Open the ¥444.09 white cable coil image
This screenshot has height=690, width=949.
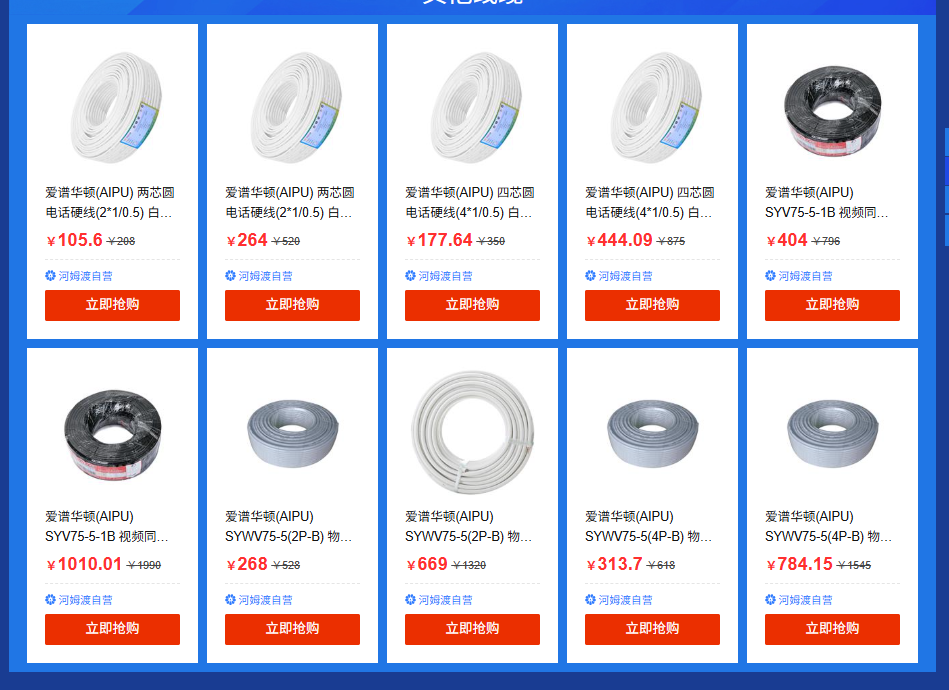[652, 107]
